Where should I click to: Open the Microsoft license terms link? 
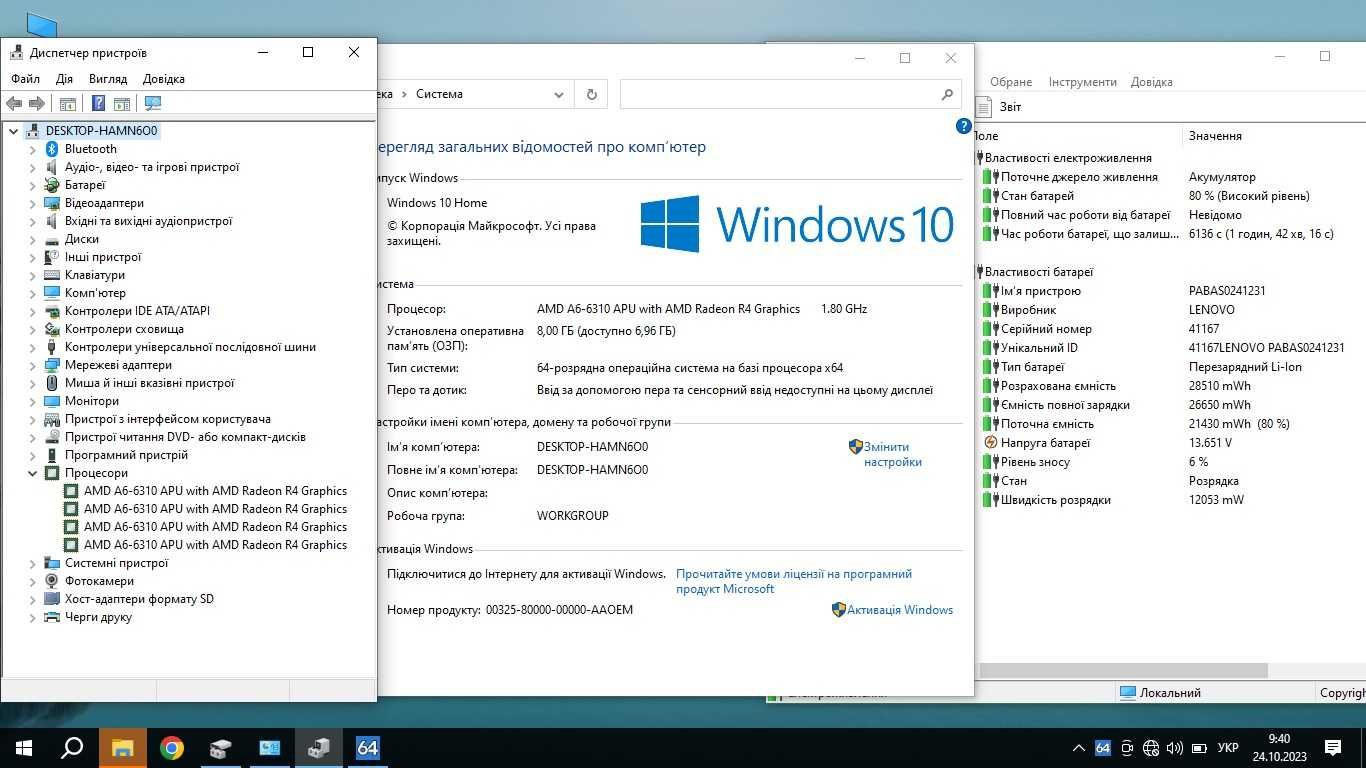coord(794,581)
